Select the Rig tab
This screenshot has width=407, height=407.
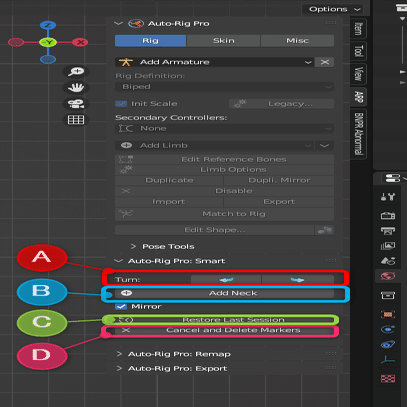pos(150,41)
